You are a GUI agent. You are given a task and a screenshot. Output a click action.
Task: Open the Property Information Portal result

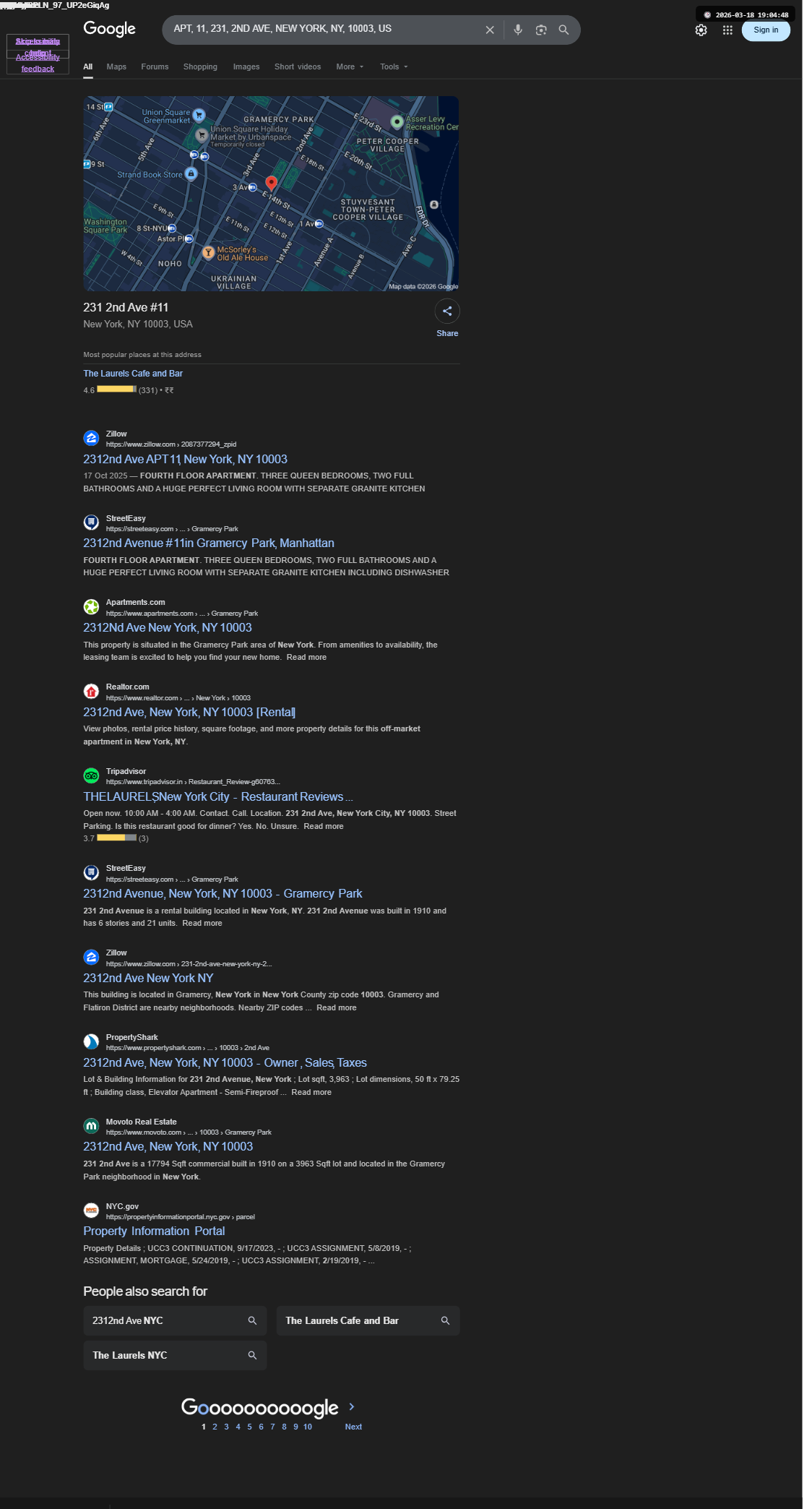(154, 1231)
